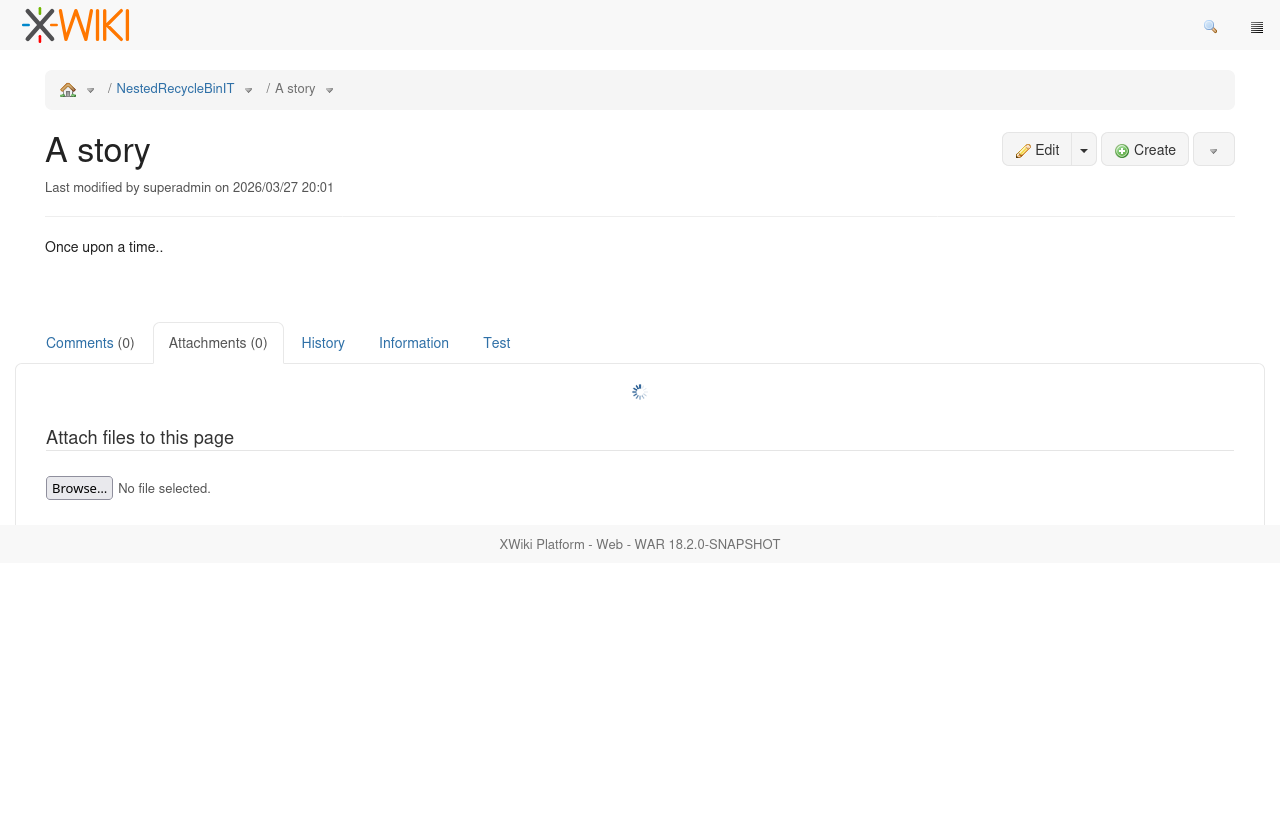Click the No file selected label
The width and height of the screenshot is (1280, 828).
tap(164, 489)
